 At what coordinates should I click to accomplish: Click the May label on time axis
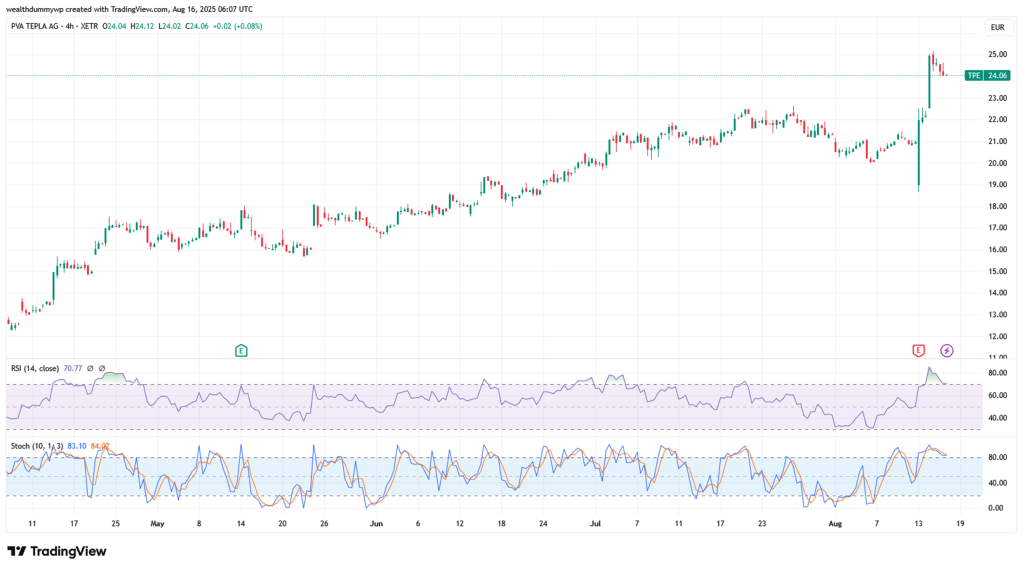[x=157, y=523]
